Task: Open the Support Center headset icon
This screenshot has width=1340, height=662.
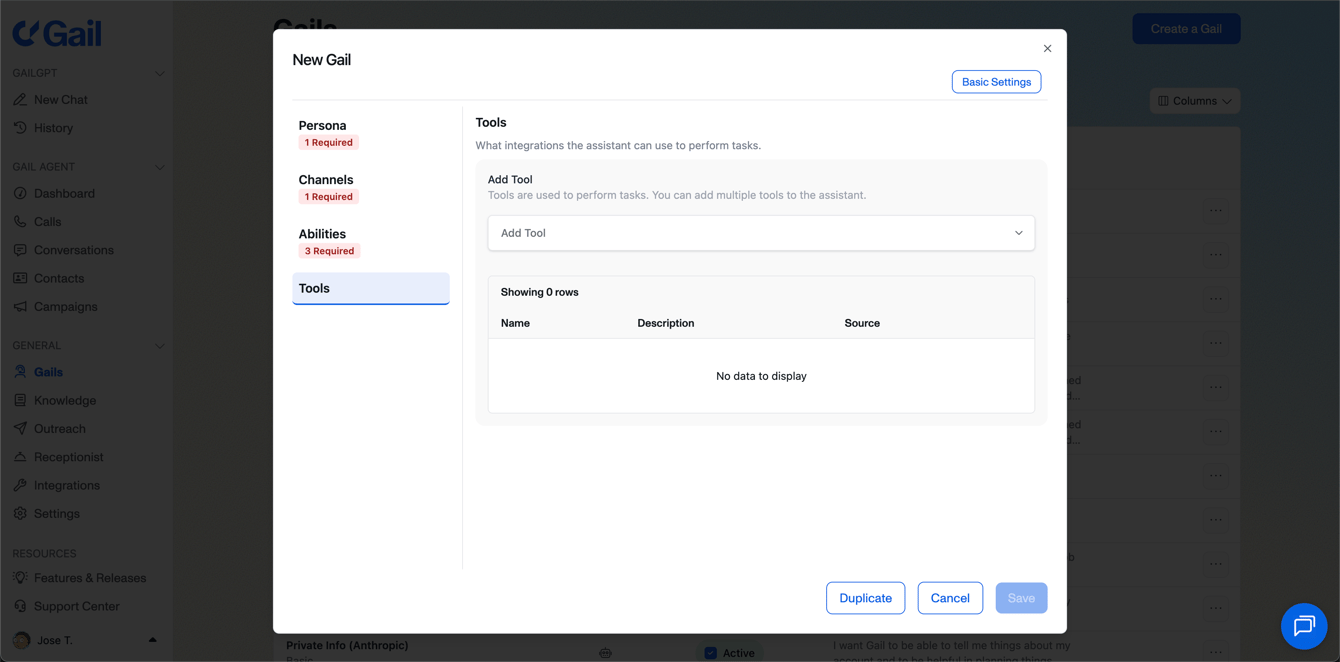Action: [x=20, y=606]
